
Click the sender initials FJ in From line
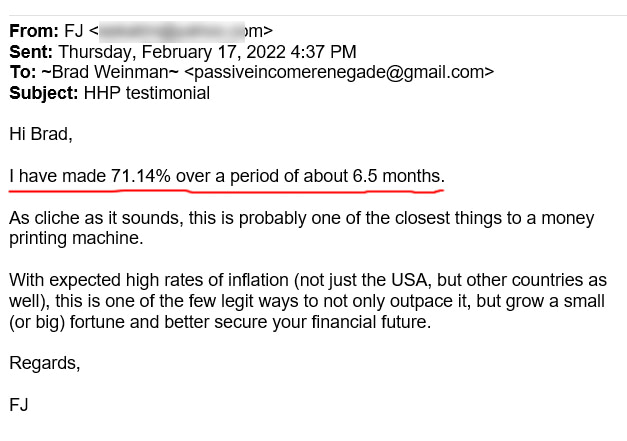[73, 30]
